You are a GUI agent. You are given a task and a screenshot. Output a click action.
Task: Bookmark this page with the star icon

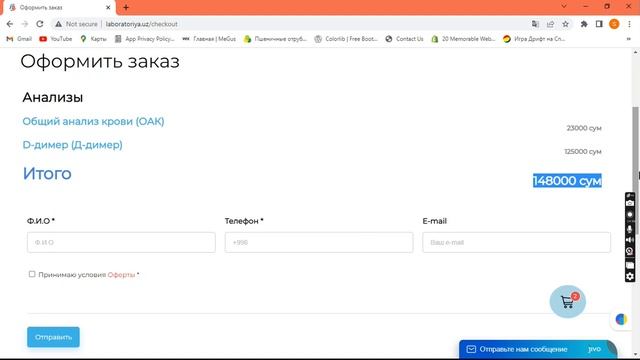565,24
